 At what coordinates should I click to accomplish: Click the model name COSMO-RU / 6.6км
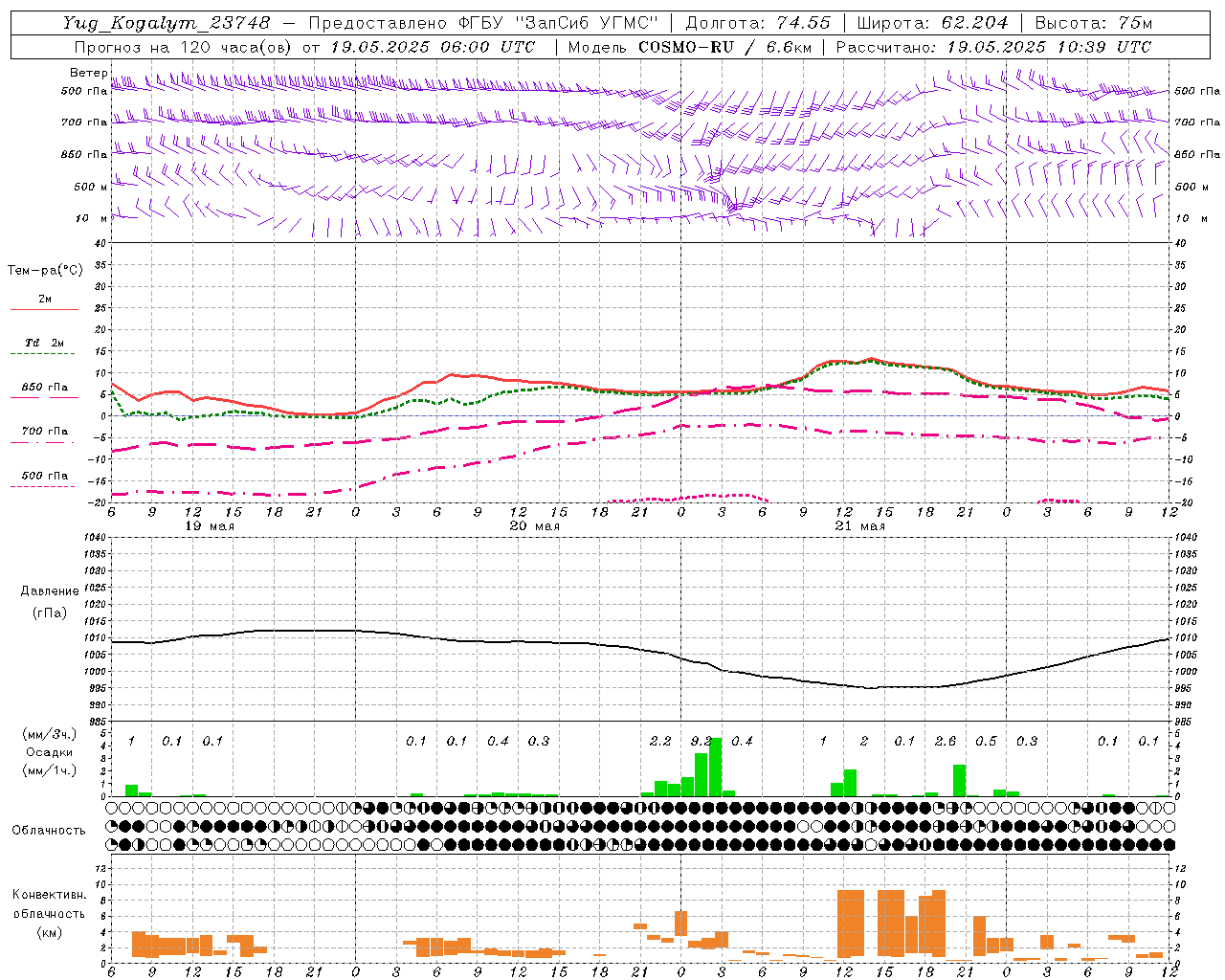click(x=724, y=47)
